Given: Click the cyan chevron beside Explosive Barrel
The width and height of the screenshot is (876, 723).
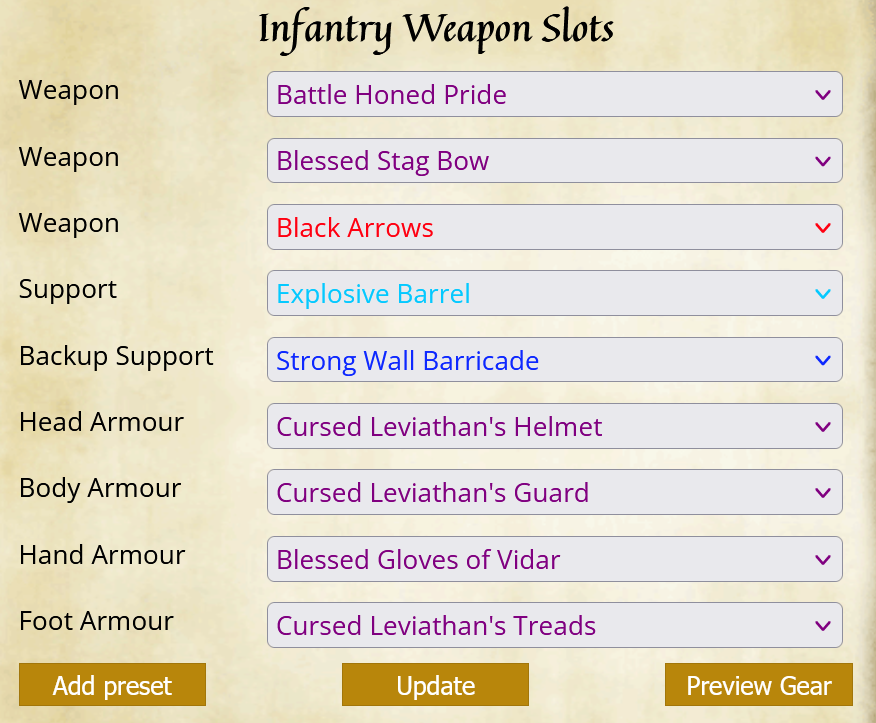Looking at the screenshot, I should (x=822, y=294).
